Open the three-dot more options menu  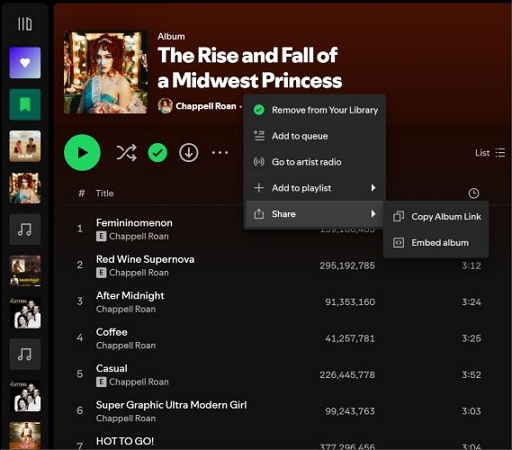[x=220, y=153]
